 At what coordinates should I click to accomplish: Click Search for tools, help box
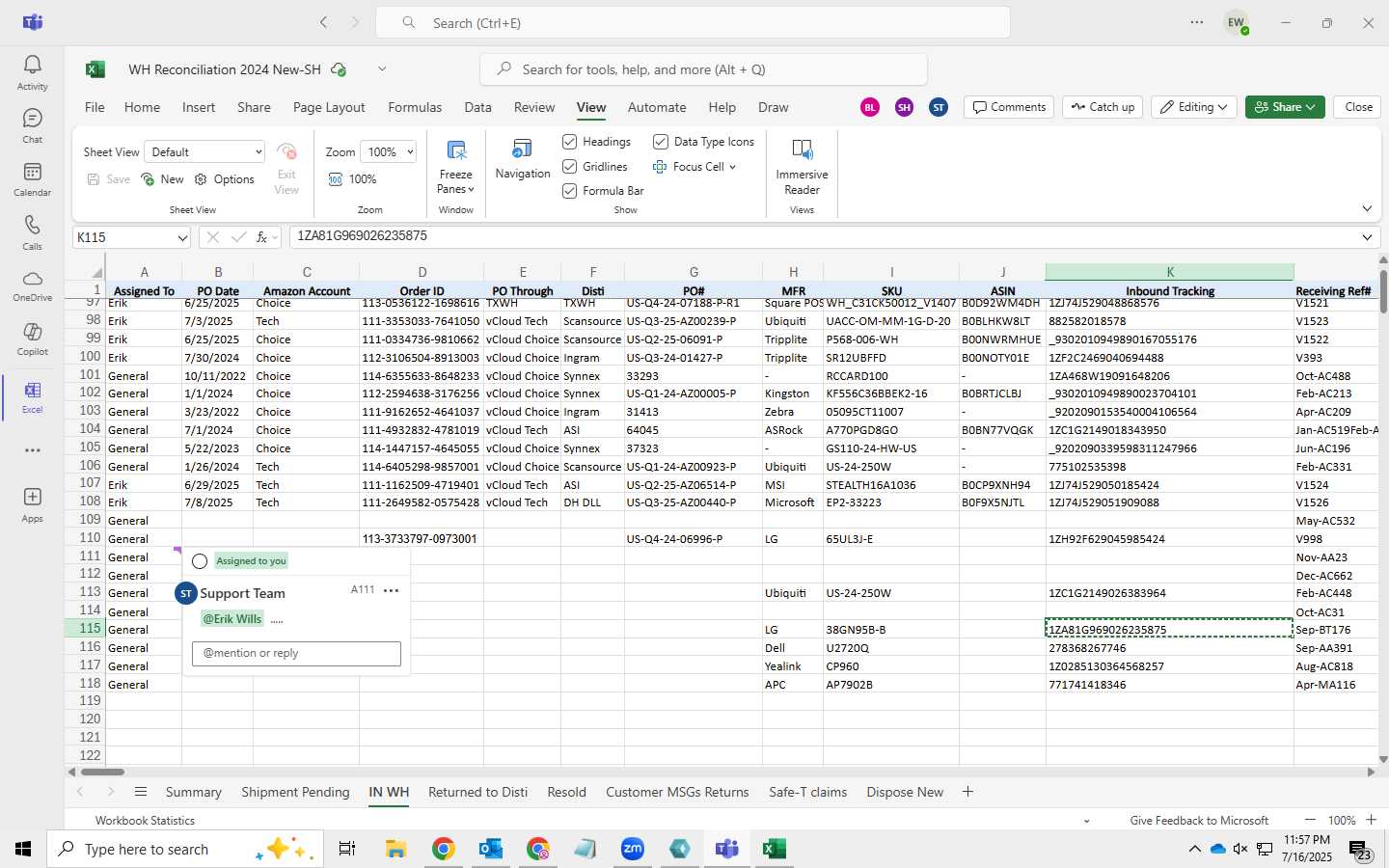click(703, 69)
